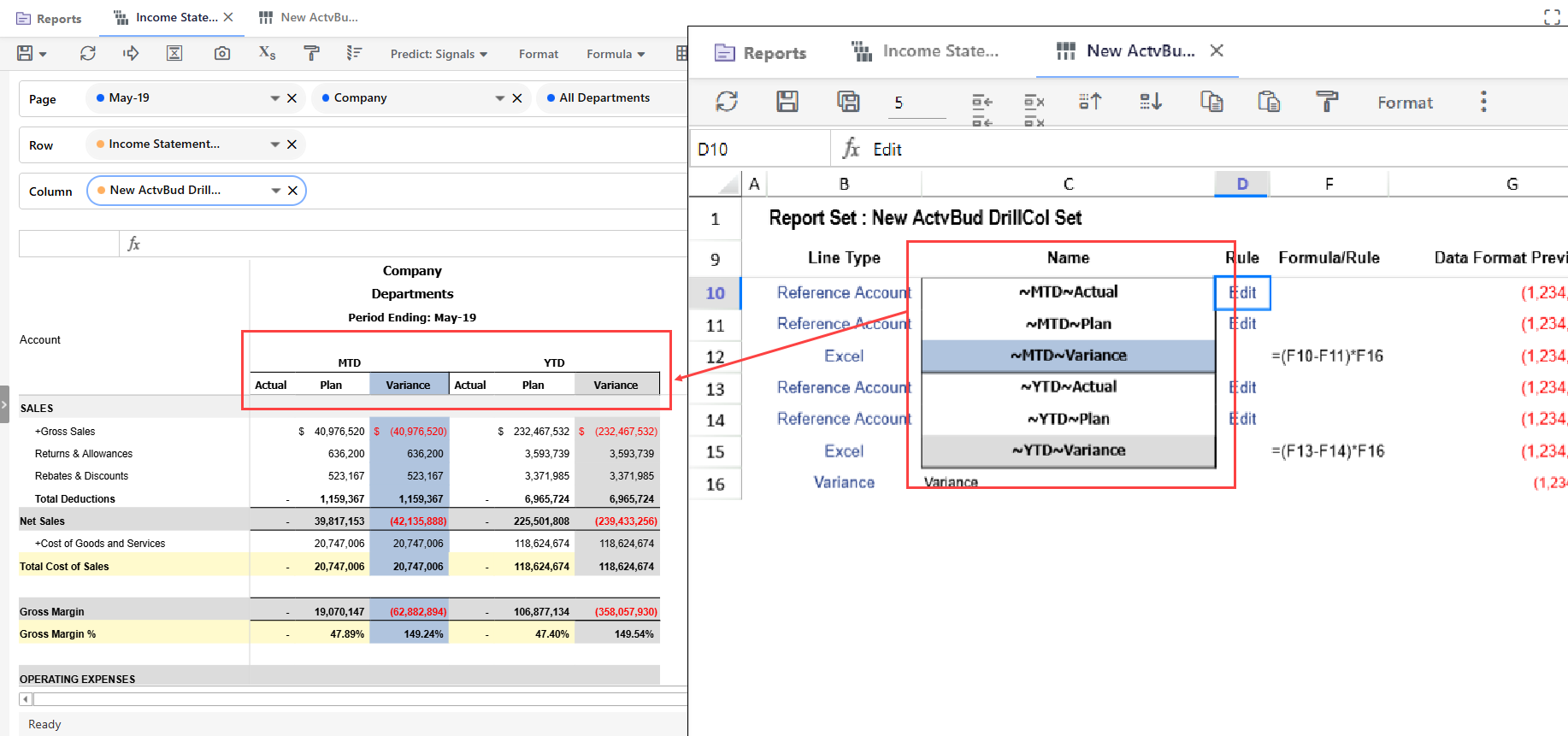Click the insert rows icon in the right toolbar
Image resolution: width=1568 pixels, height=736 pixels.
click(982, 109)
